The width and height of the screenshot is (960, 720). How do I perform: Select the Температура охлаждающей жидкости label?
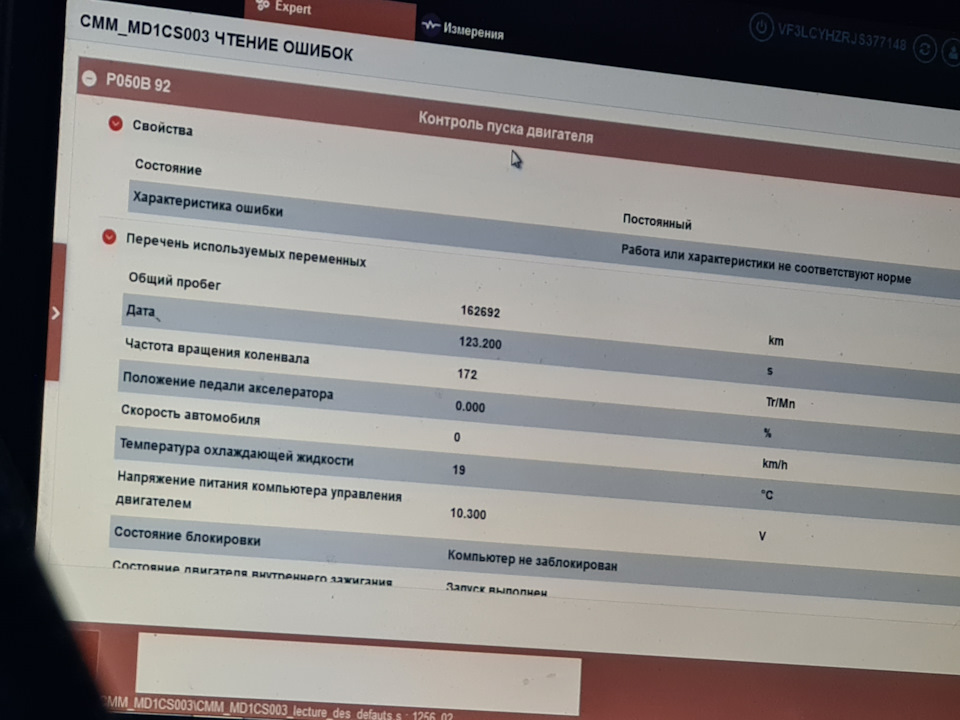click(236, 452)
